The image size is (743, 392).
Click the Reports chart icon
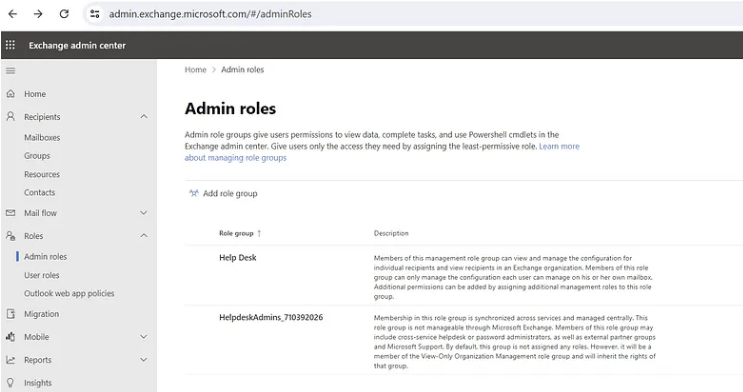point(10,360)
